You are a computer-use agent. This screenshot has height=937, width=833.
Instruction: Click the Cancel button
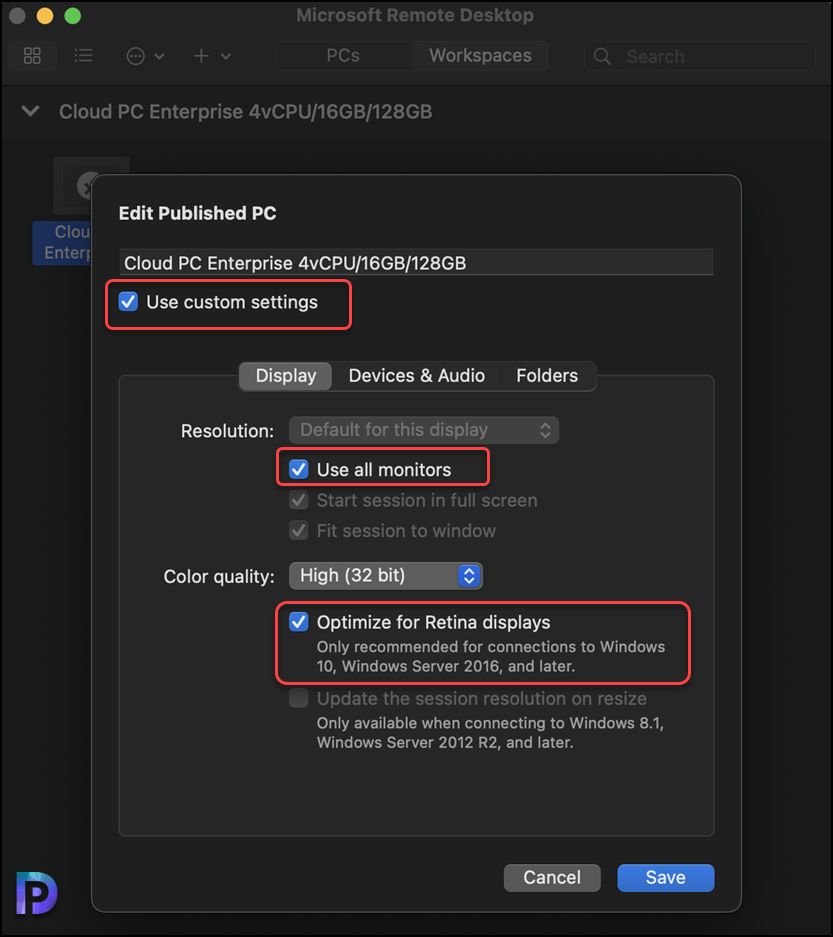click(552, 877)
